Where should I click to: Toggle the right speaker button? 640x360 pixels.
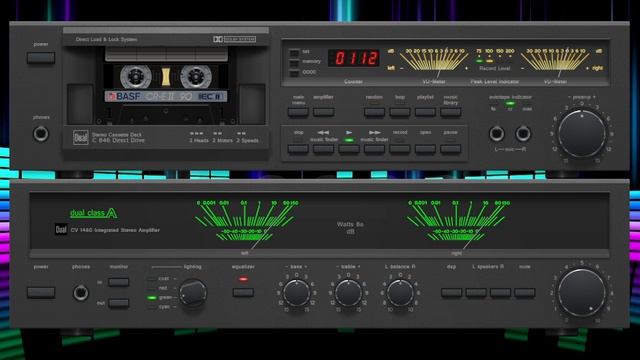[500, 293]
